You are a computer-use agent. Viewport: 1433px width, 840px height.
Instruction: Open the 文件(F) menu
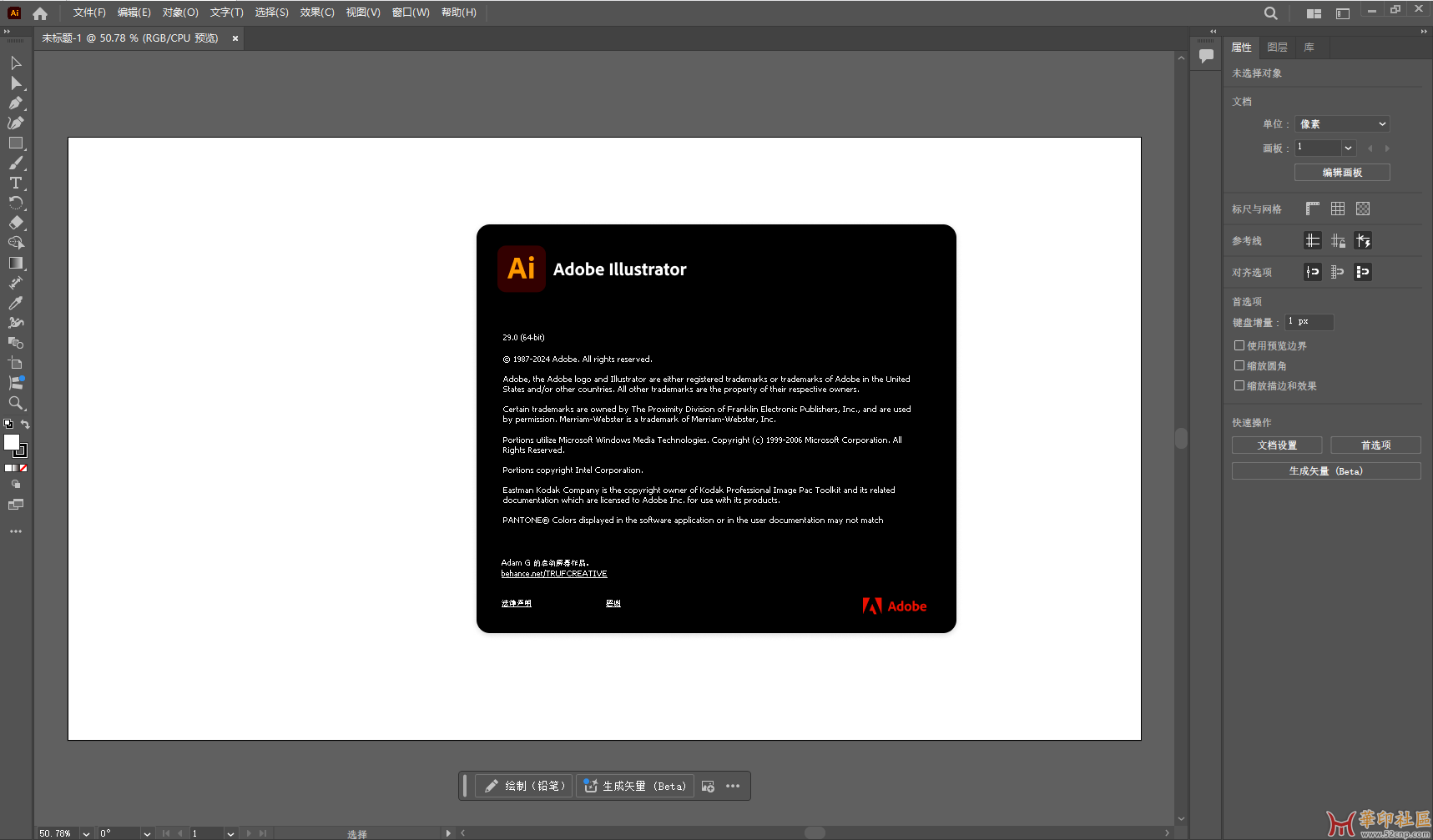point(89,13)
